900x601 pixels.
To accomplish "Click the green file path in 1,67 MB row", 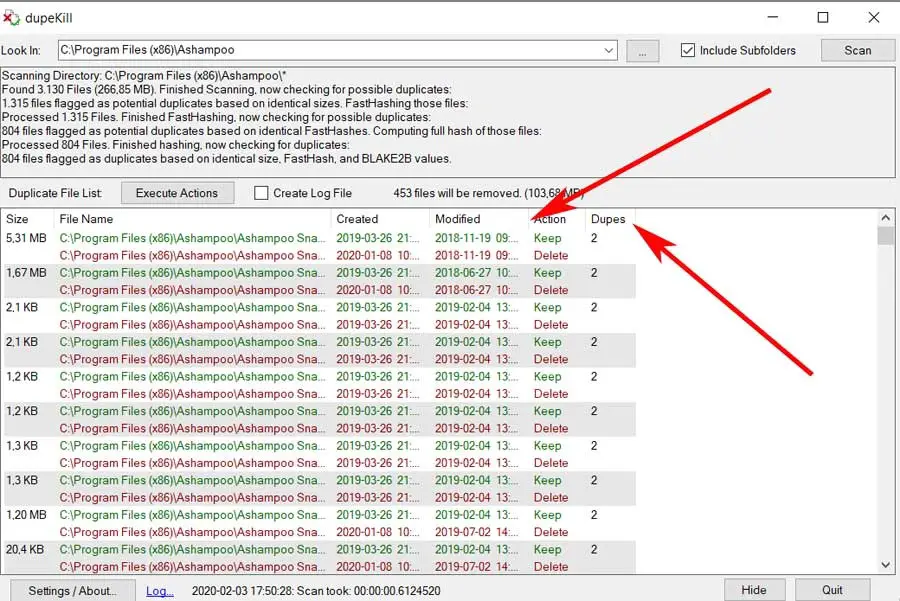I will pyautogui.click(x=192, y=273).
